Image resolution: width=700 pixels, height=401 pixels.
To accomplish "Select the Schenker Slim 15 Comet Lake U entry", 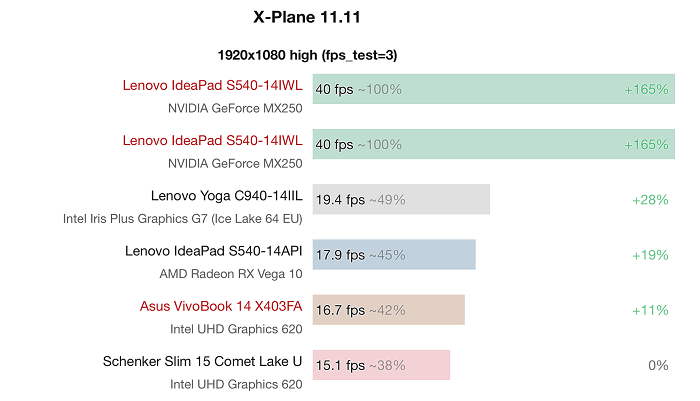I will (x=202, y=361).
